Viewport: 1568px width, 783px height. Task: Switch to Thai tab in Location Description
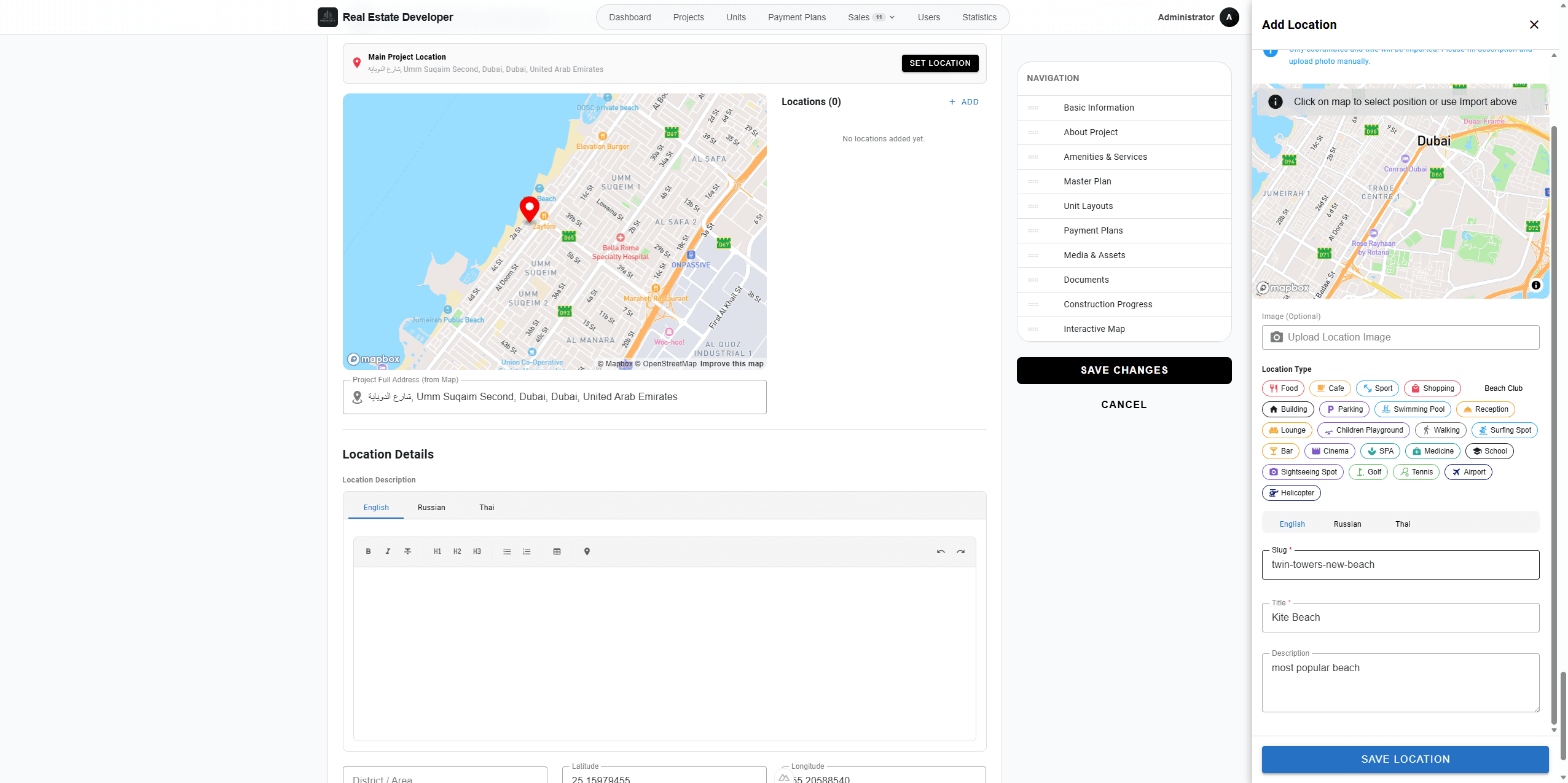pyautogui.click(x=487, y=508)
